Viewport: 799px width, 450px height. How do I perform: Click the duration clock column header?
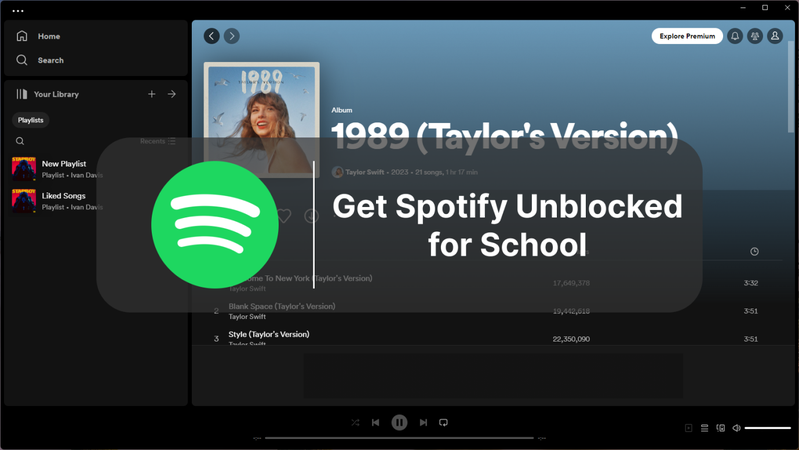pyautogui.click(x=754, y=251)
